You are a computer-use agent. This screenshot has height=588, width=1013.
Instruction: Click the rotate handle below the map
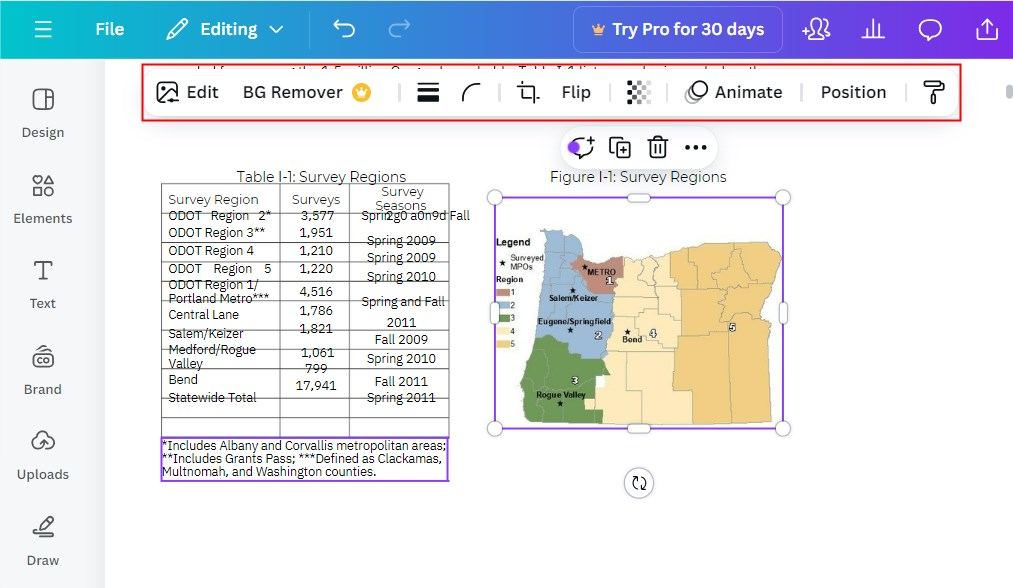coord(639,483)
